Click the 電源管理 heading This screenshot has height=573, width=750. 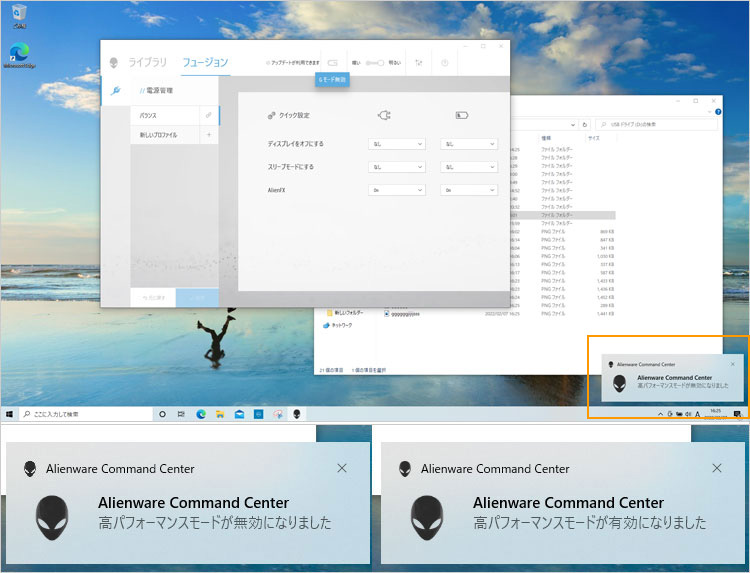point(159,90)
